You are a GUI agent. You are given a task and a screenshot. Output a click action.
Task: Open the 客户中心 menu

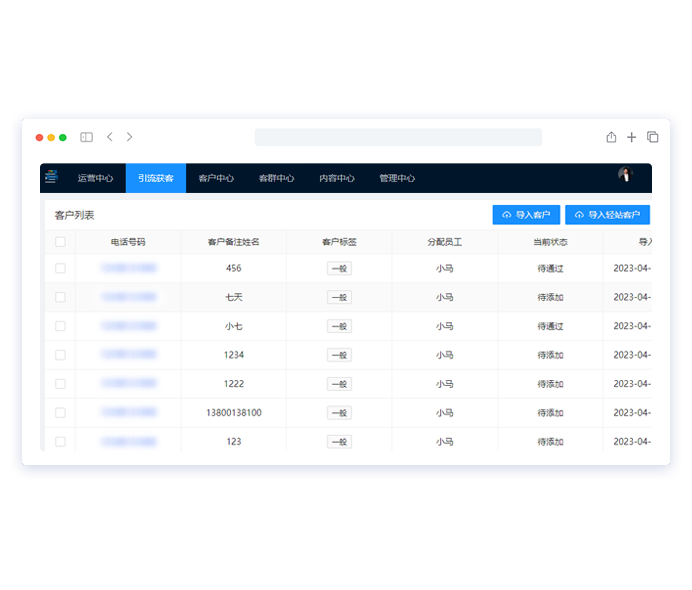[216, 178]
